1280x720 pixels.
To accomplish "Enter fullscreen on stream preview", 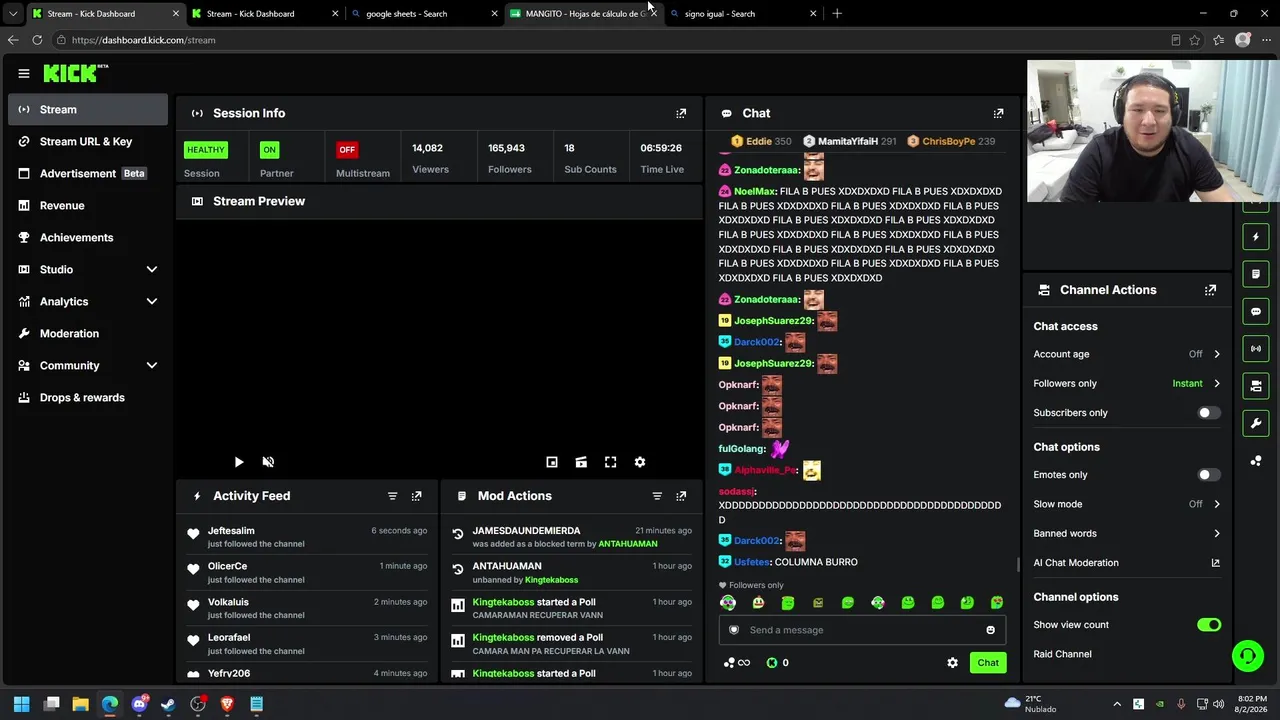I will click(610, 462).
